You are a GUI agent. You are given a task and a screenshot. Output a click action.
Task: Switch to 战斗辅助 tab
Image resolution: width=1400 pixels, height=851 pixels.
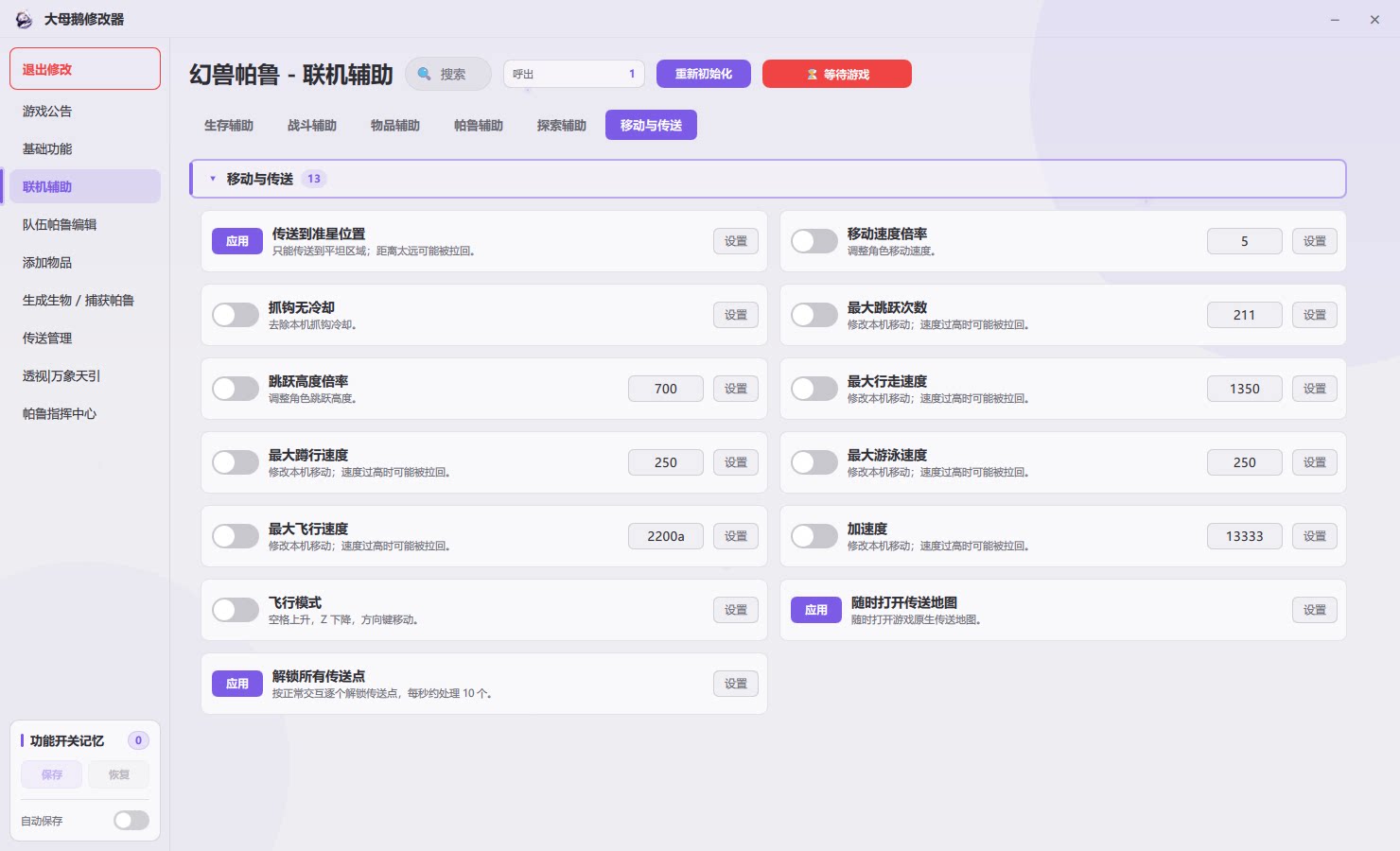(x=312, y=125)
